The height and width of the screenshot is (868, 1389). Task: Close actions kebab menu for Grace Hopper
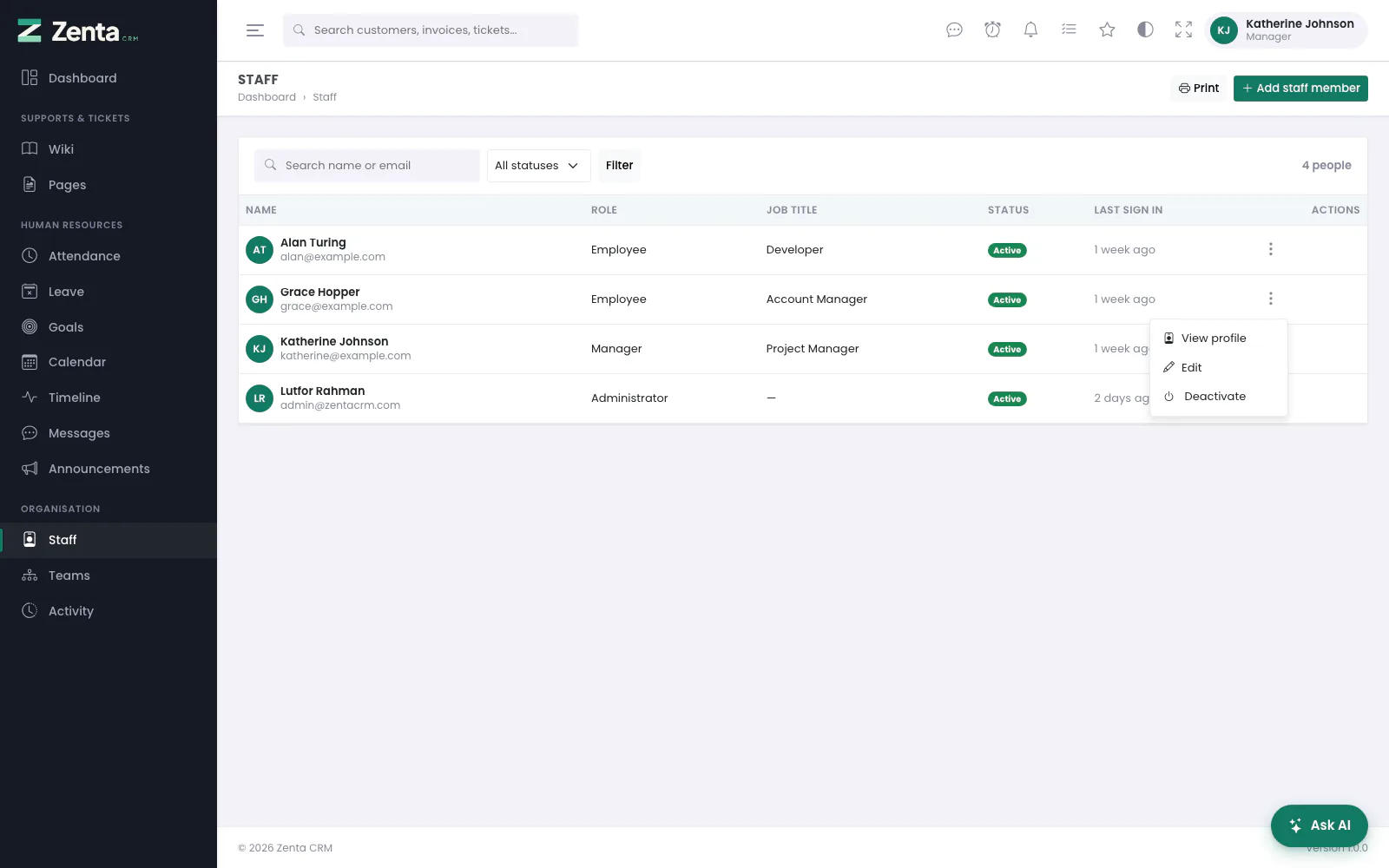pyautogui.click(x=1271, y=299)
